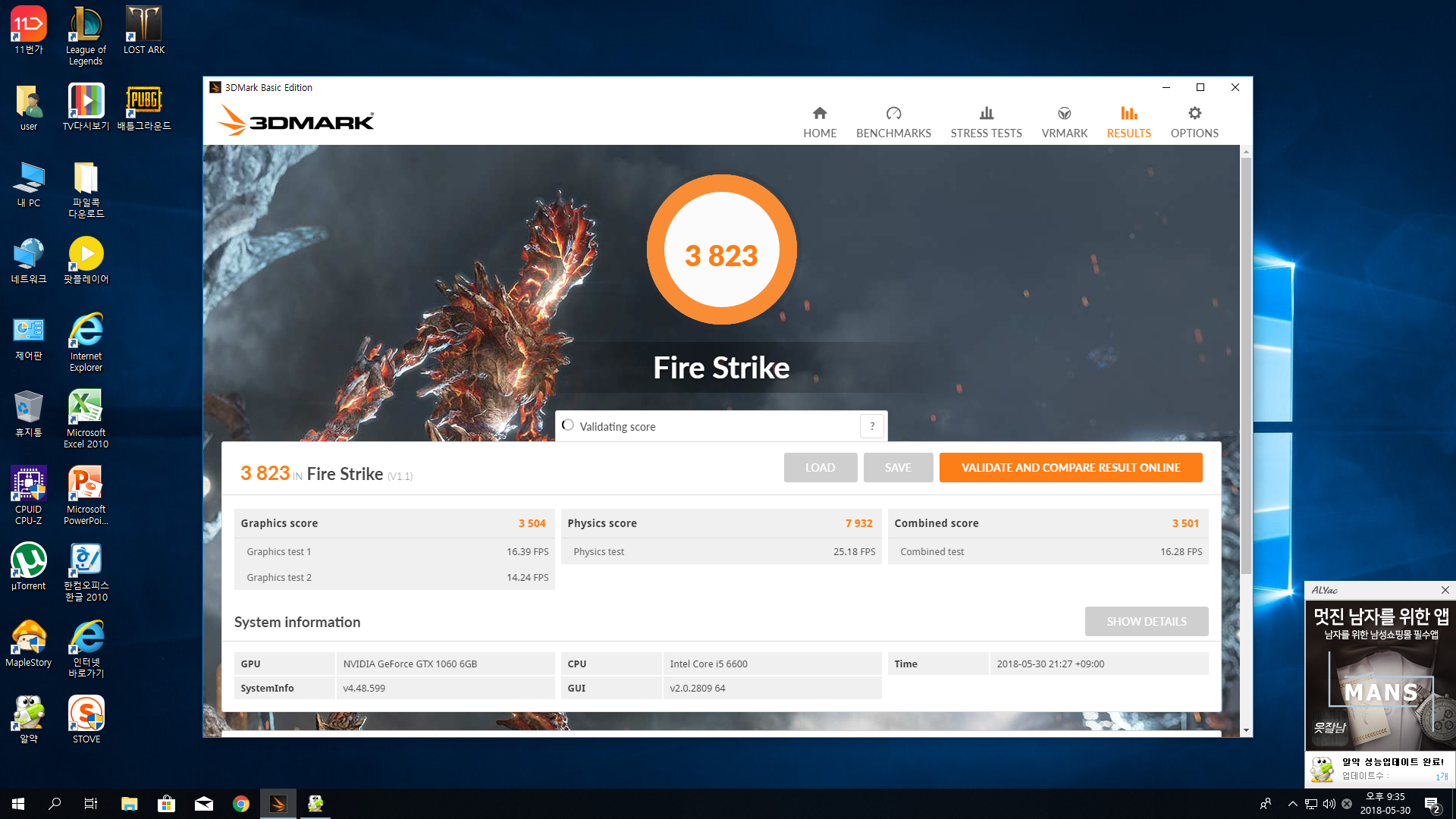
Task: Click the Combined score value 3 501
Action: 1185,523
